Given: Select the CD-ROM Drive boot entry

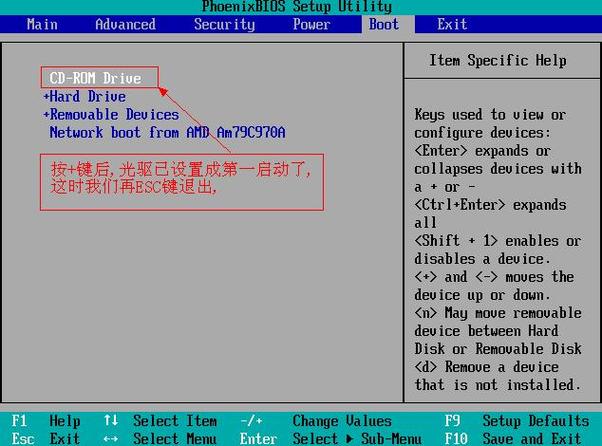Looking at the screenshot, I should (x=95, y=78).
